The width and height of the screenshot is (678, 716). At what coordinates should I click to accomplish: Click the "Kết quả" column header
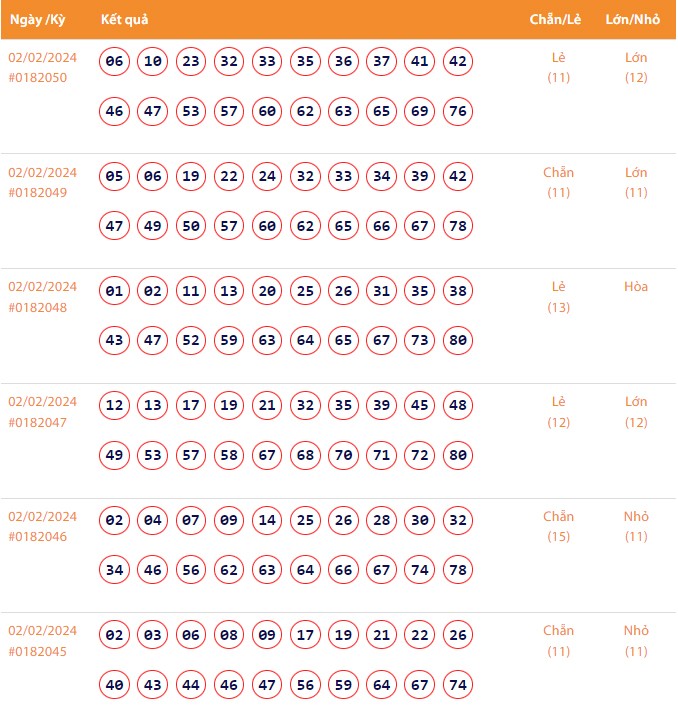[x=125, y=20]
